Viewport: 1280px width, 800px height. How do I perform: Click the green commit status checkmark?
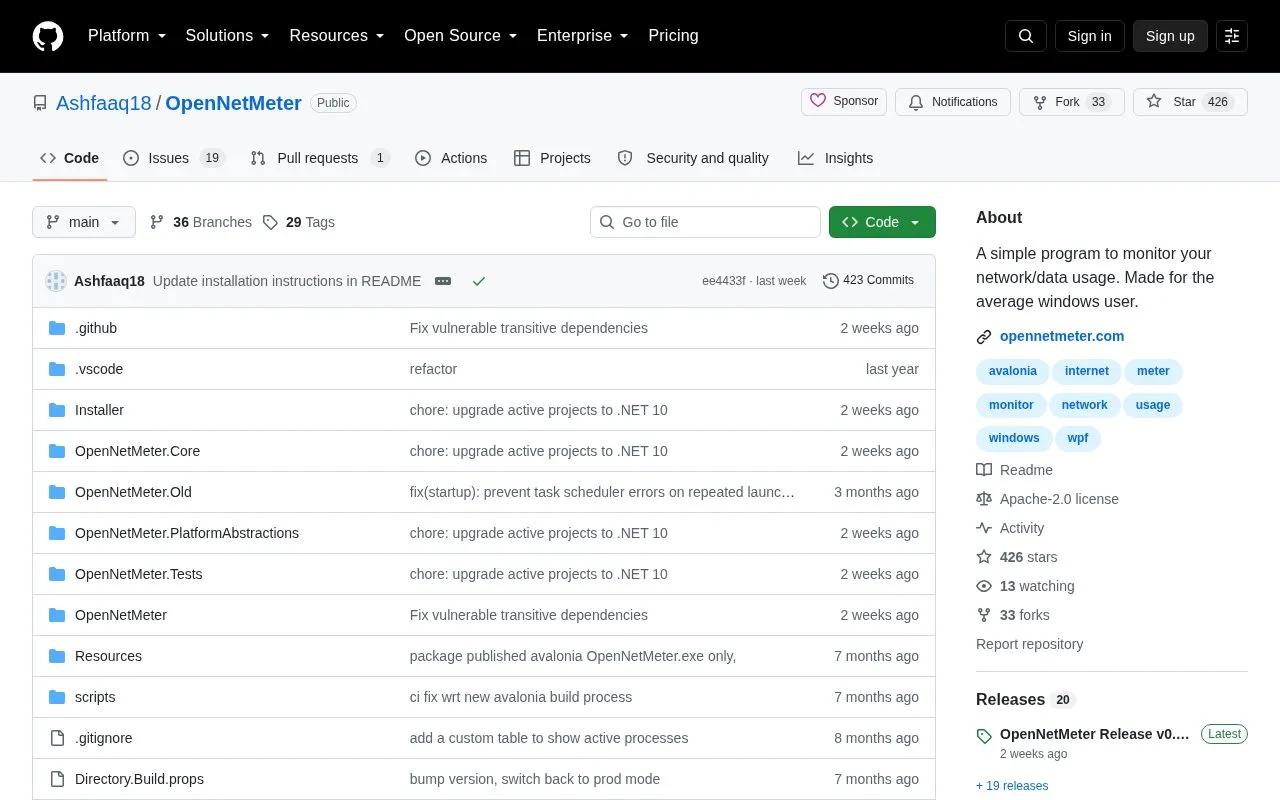pyautogui.click(x=479, y=281)
